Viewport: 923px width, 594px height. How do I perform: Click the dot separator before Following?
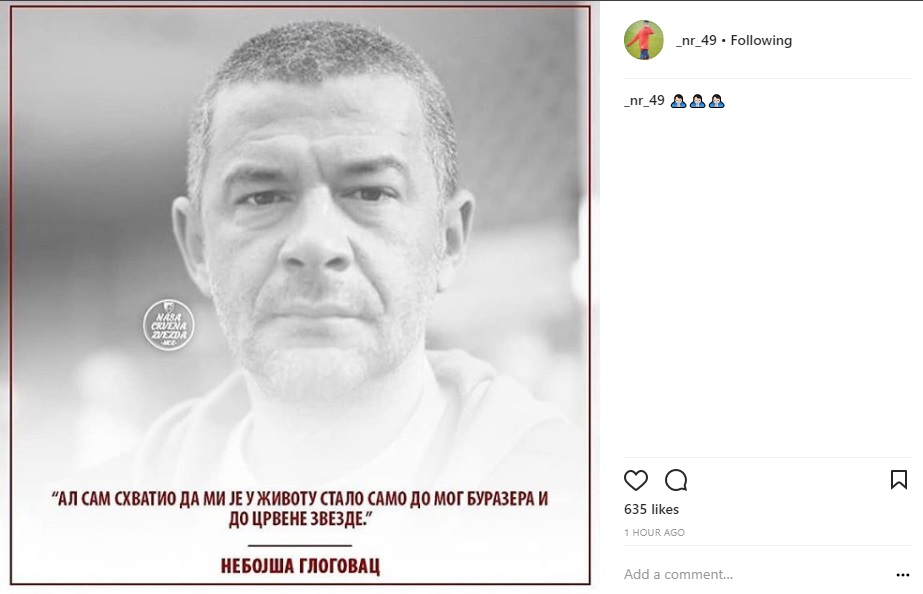point(723,41)
